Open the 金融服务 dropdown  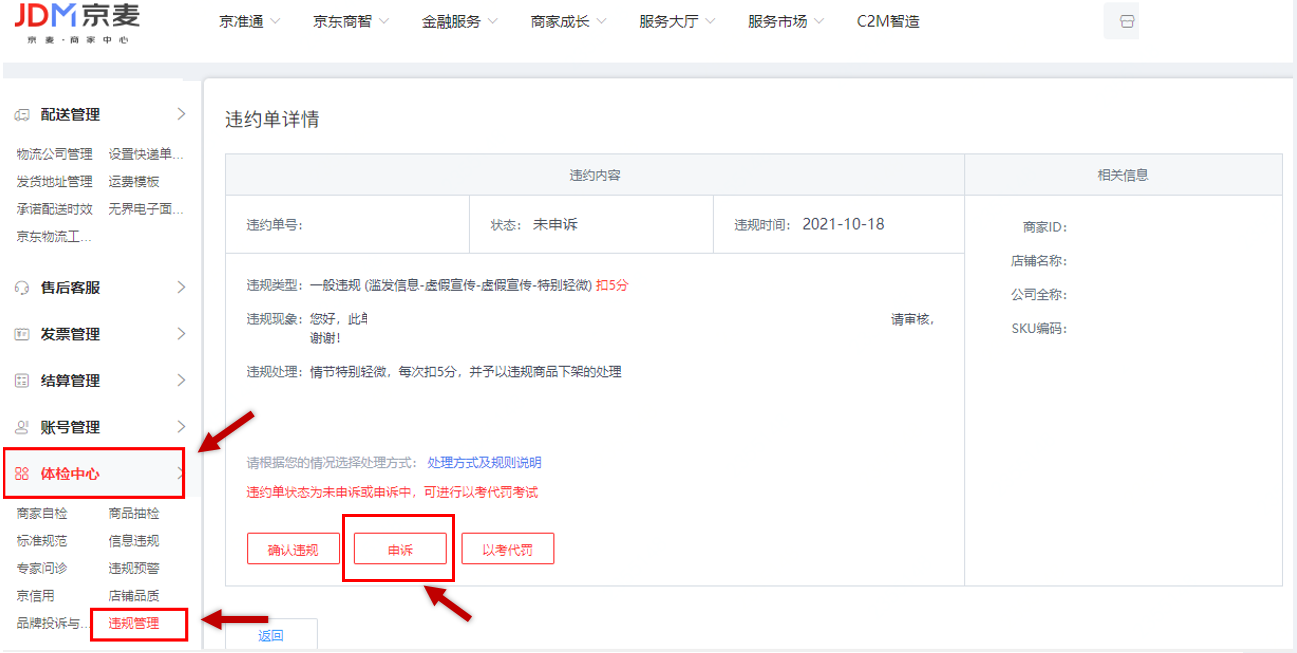pyautogui.click(x=459, y=22)
